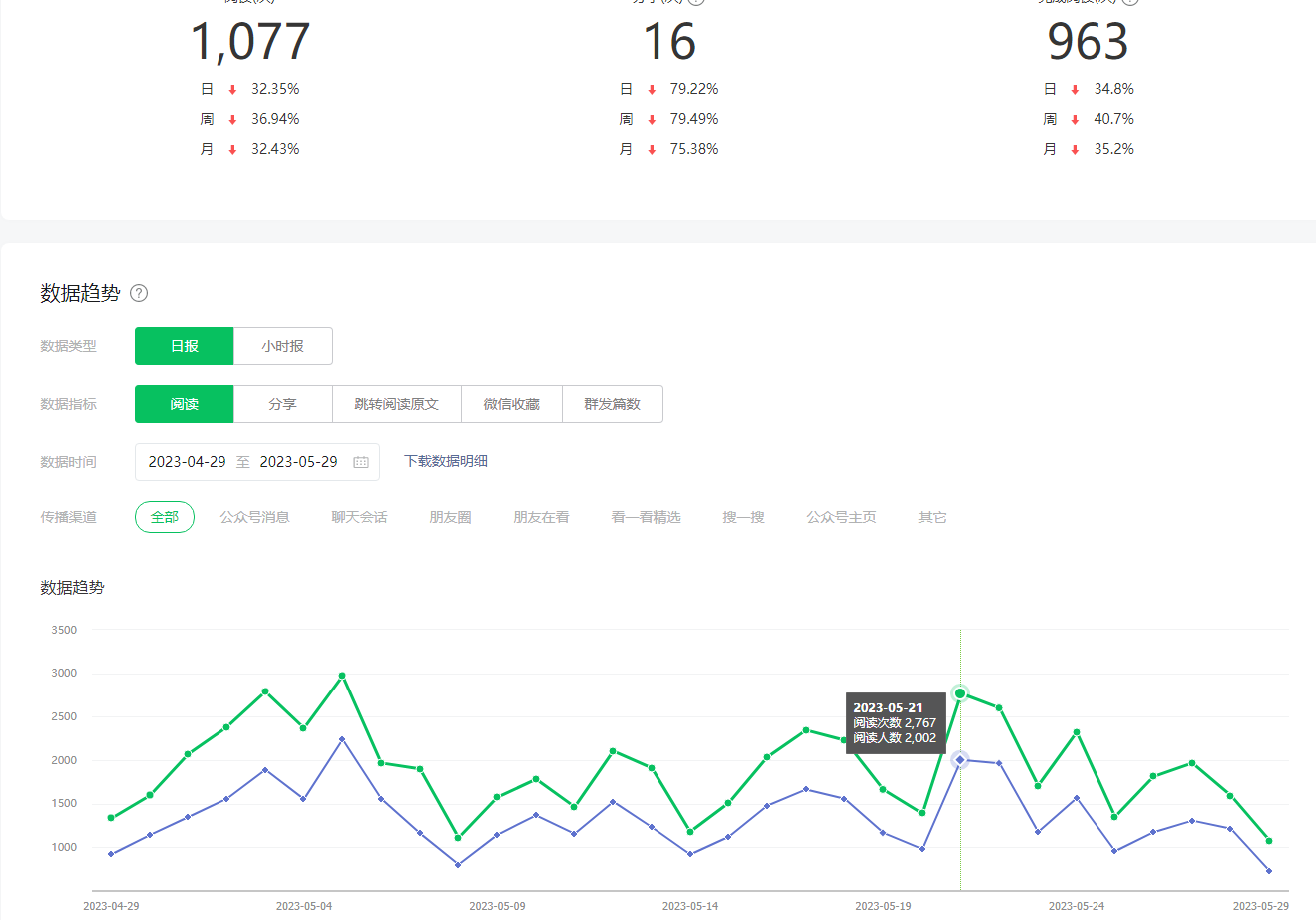Click the highlighted green data point for 2023-05-21
This screenshot has width=1316, height=920.
click(960, 693)
